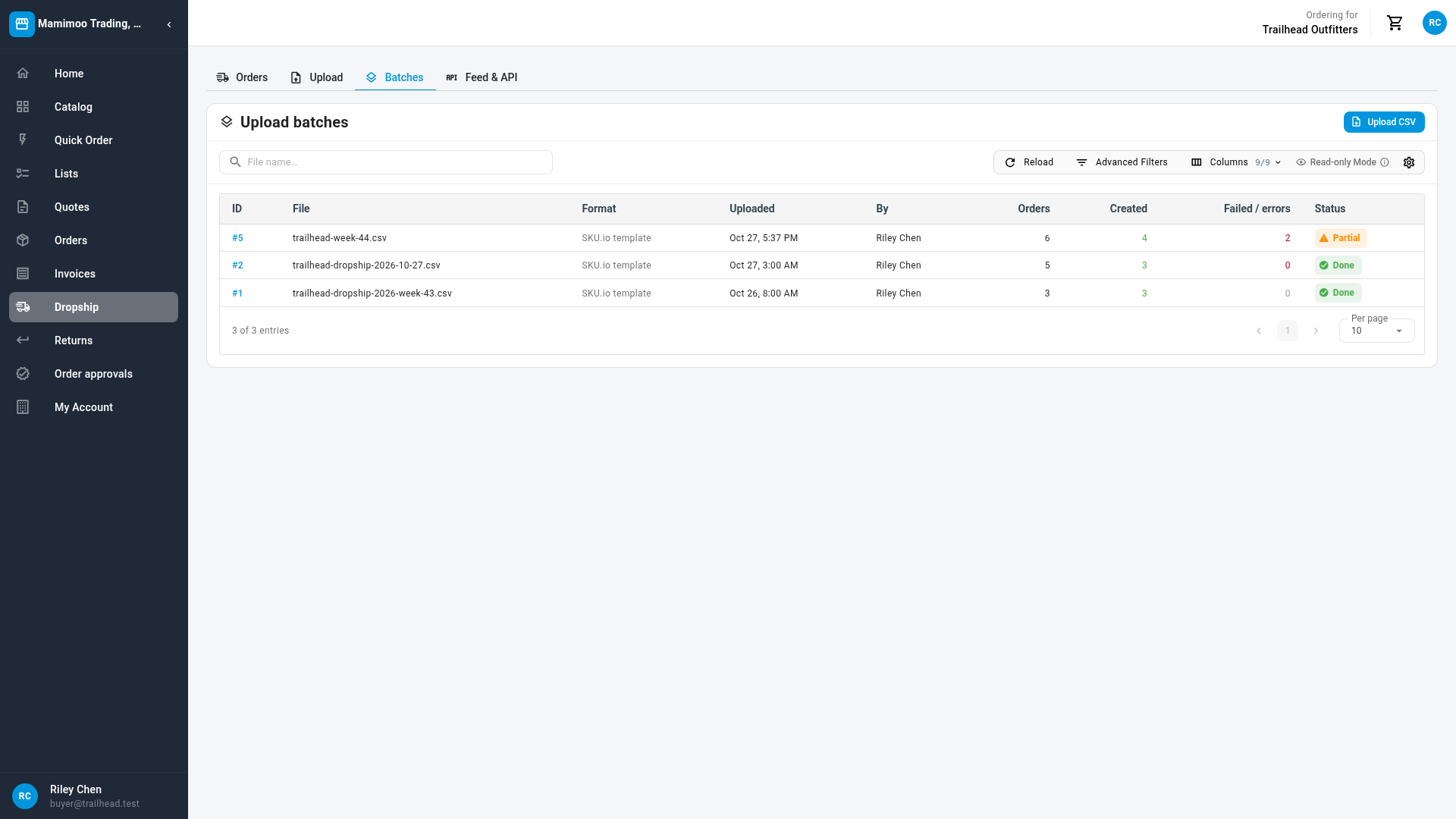Select the Batches tab
Screen dimensions: 1456x819
point(395,77)
